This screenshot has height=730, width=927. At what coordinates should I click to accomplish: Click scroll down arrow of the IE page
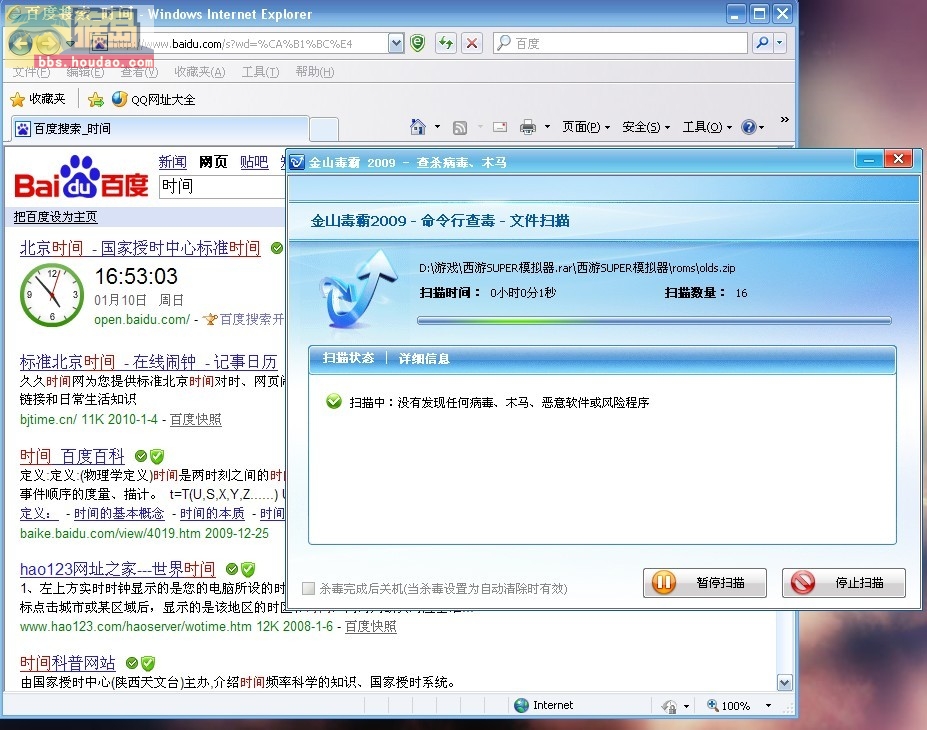click(785, 683)
